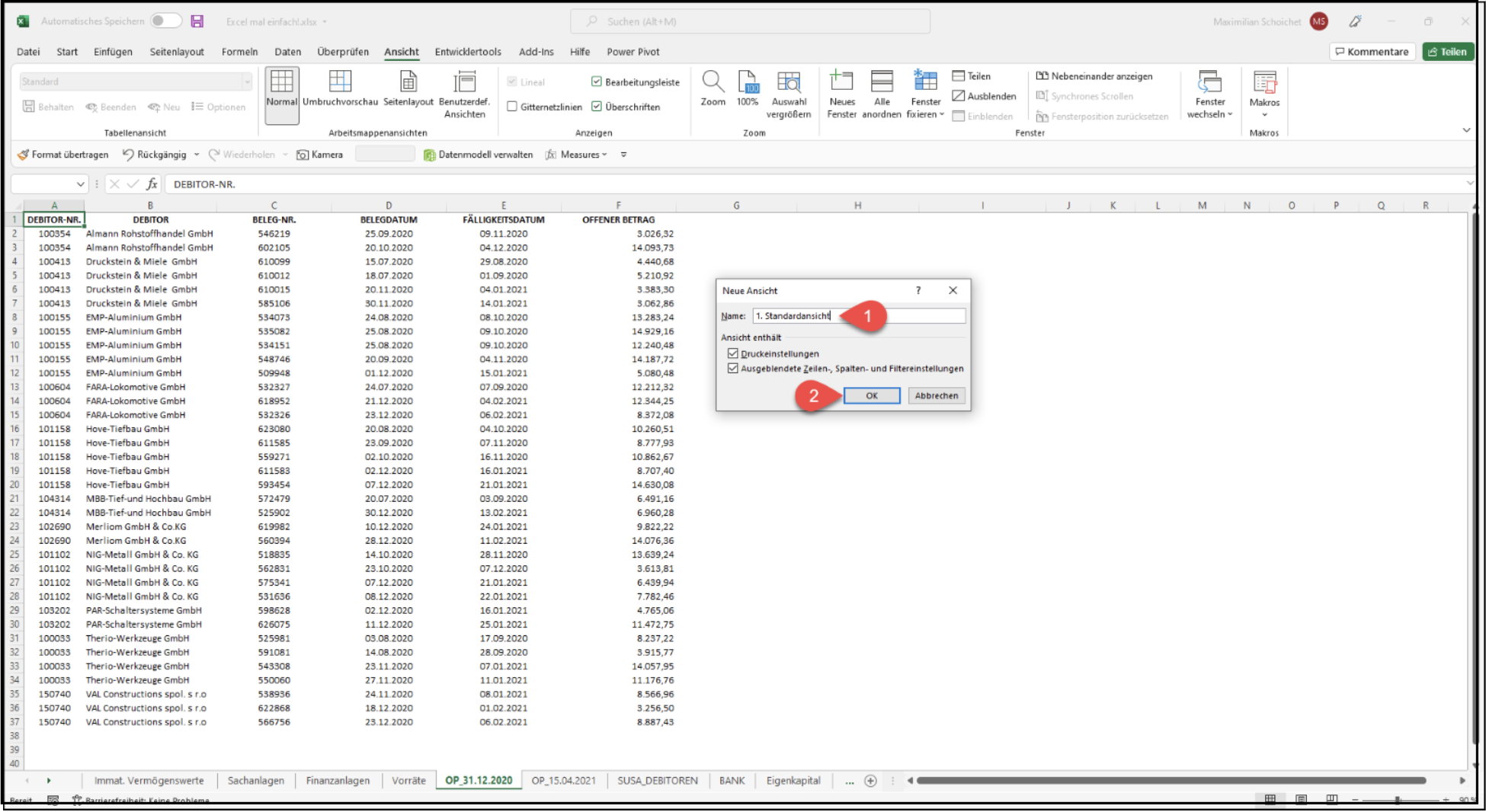
Task: Open Benutzerdef. Ansichten
Action: [x=464, y=94]
